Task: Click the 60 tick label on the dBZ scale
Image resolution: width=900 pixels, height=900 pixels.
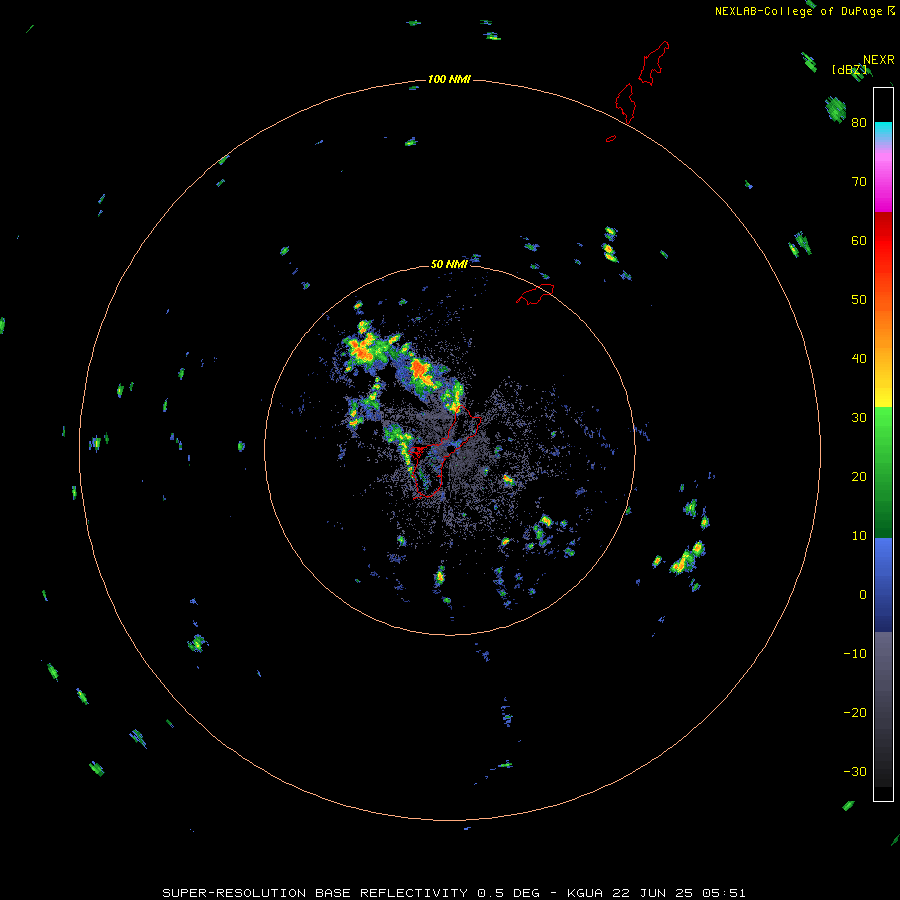Action: point(859,240)
